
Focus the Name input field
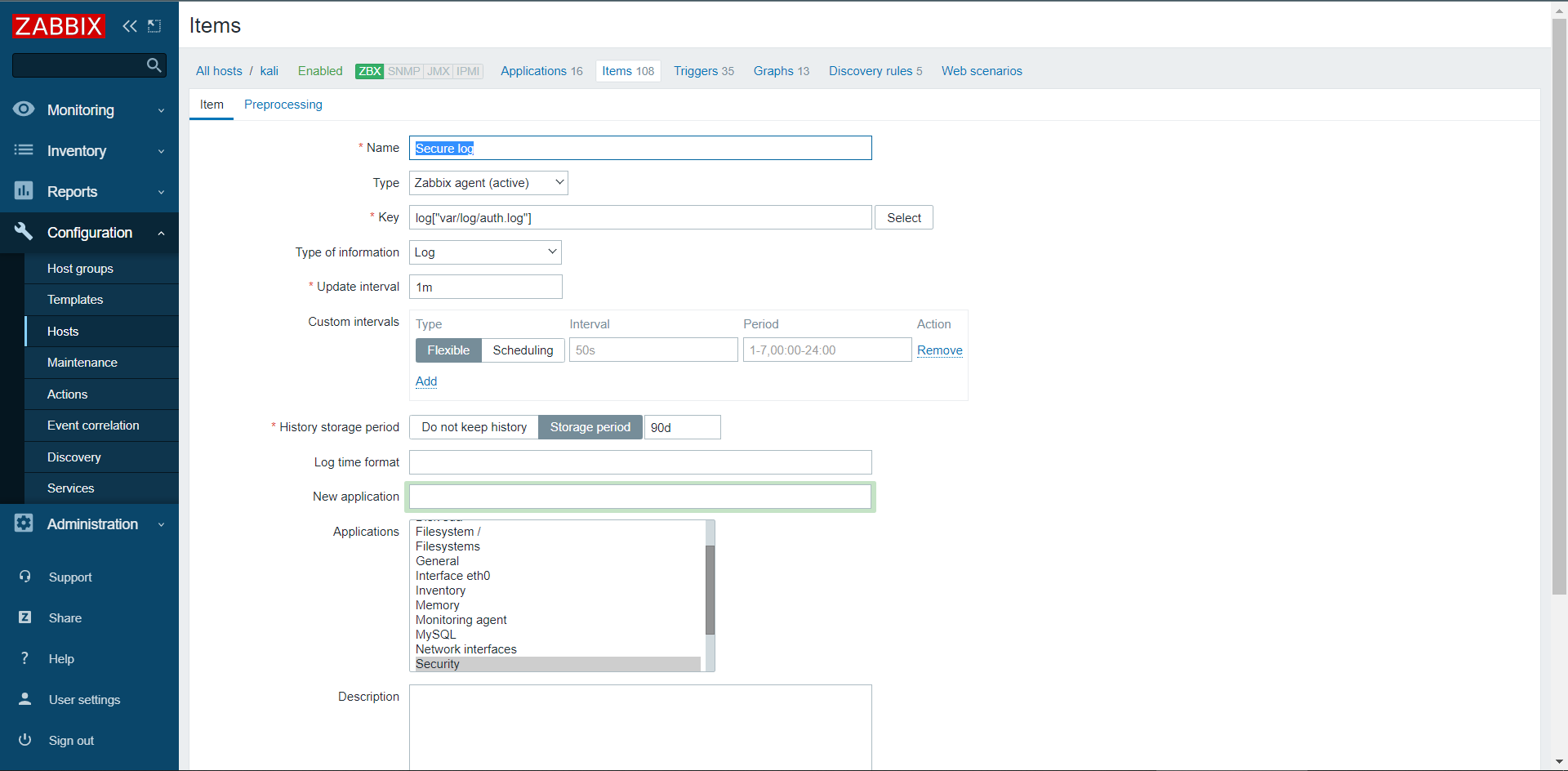pos(640,148)
